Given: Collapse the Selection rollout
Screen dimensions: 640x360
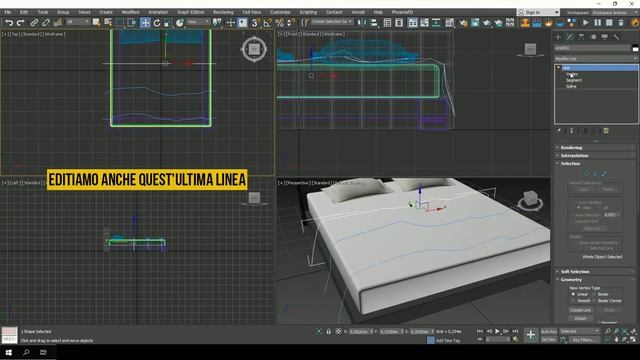Looking at the screenshot, I should point(596,163).
